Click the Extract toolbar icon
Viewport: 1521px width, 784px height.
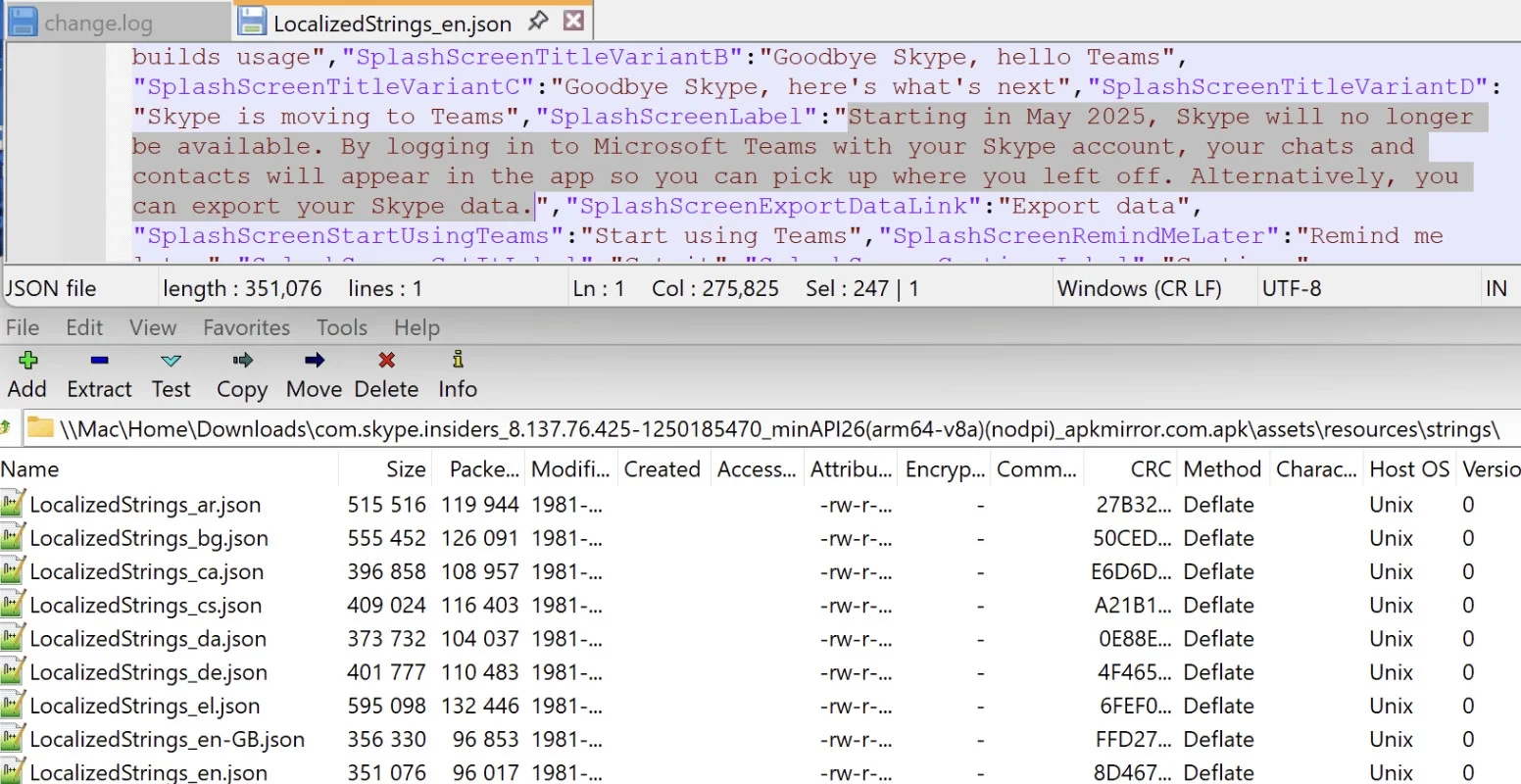[99, 362]
